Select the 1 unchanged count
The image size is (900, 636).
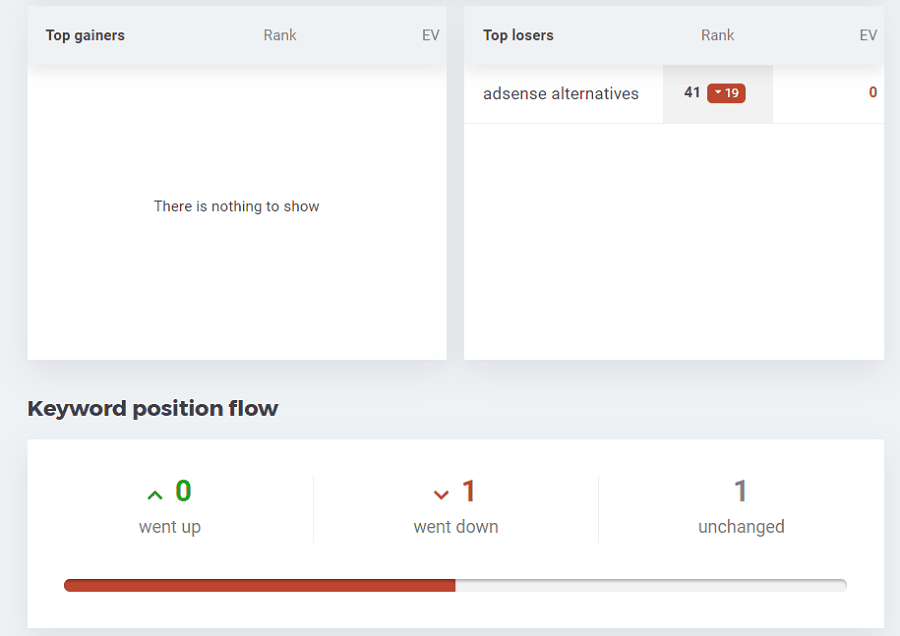pos(740,491)
